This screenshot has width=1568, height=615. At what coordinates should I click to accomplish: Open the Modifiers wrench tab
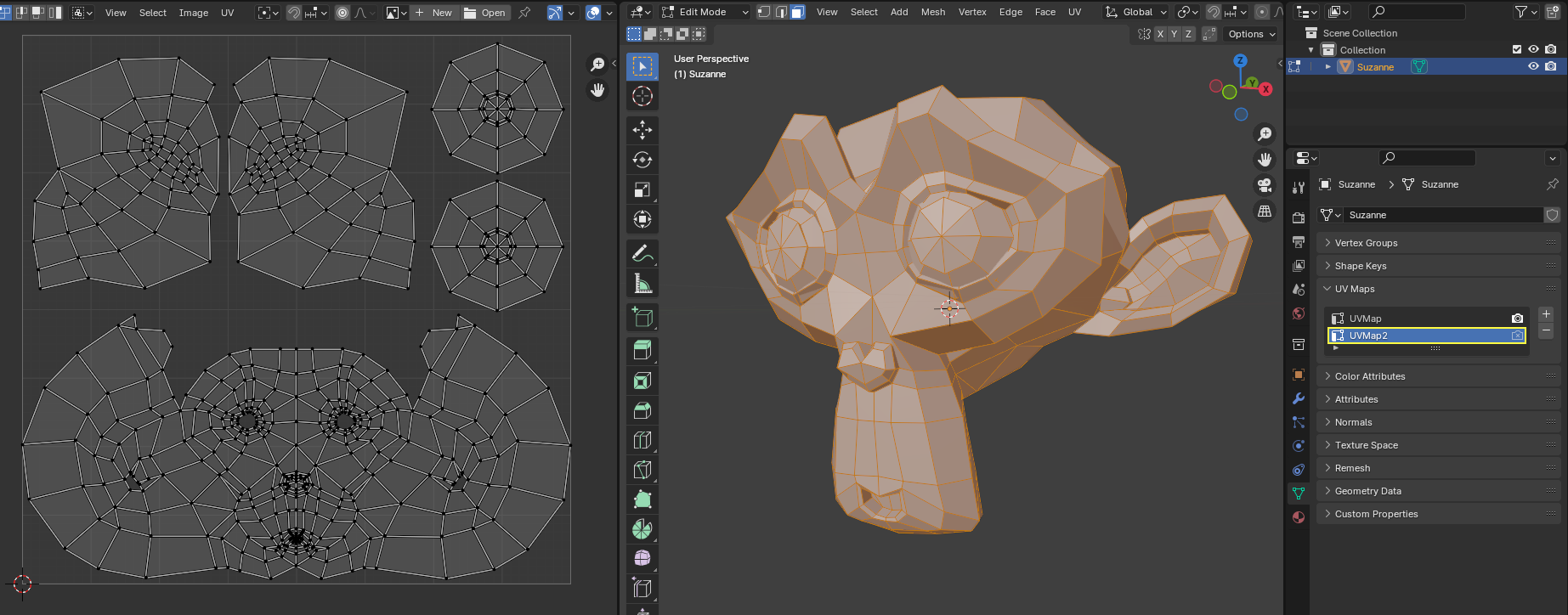[1299, 398]
